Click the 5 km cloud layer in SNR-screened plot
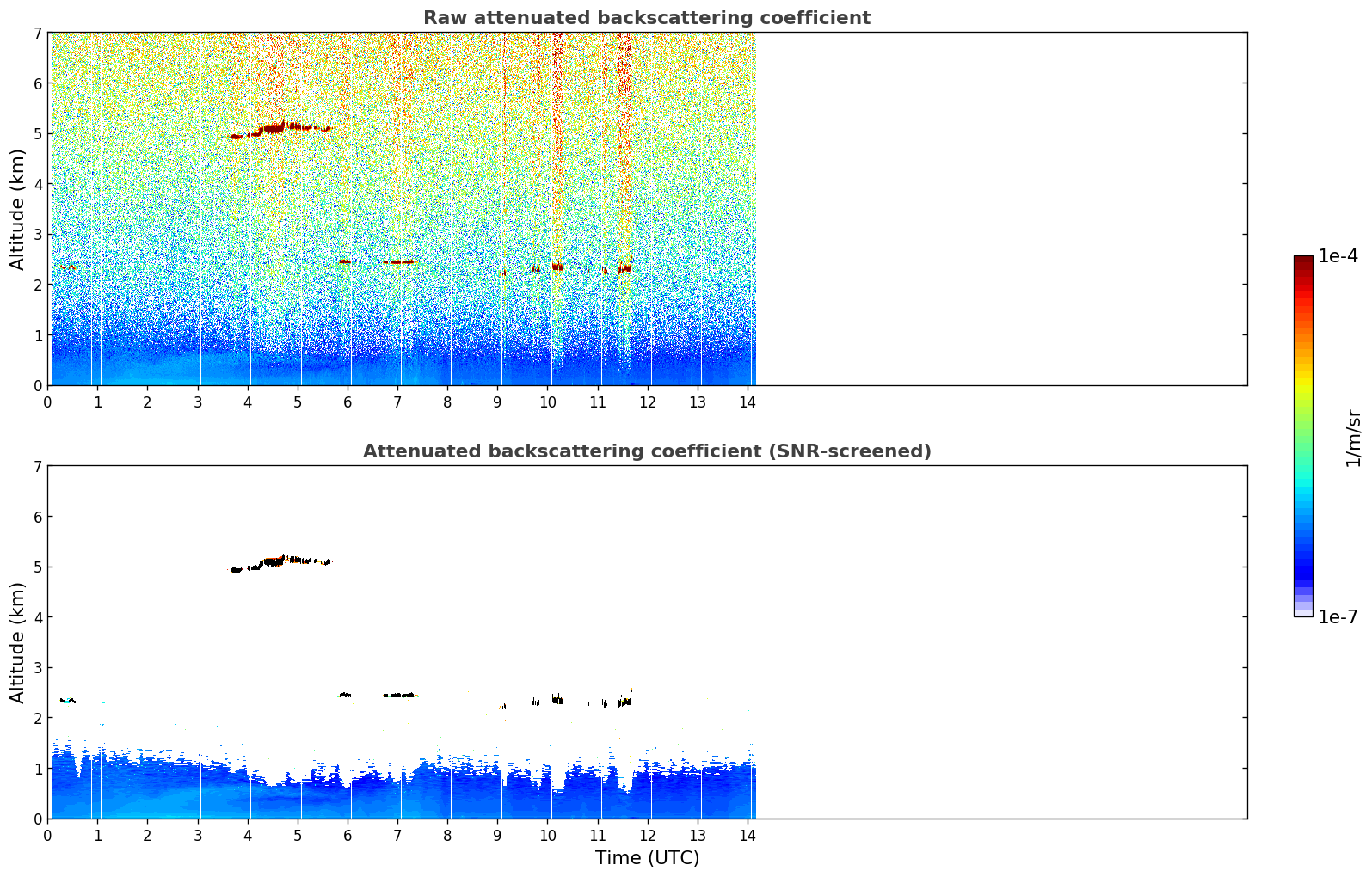 281,562
